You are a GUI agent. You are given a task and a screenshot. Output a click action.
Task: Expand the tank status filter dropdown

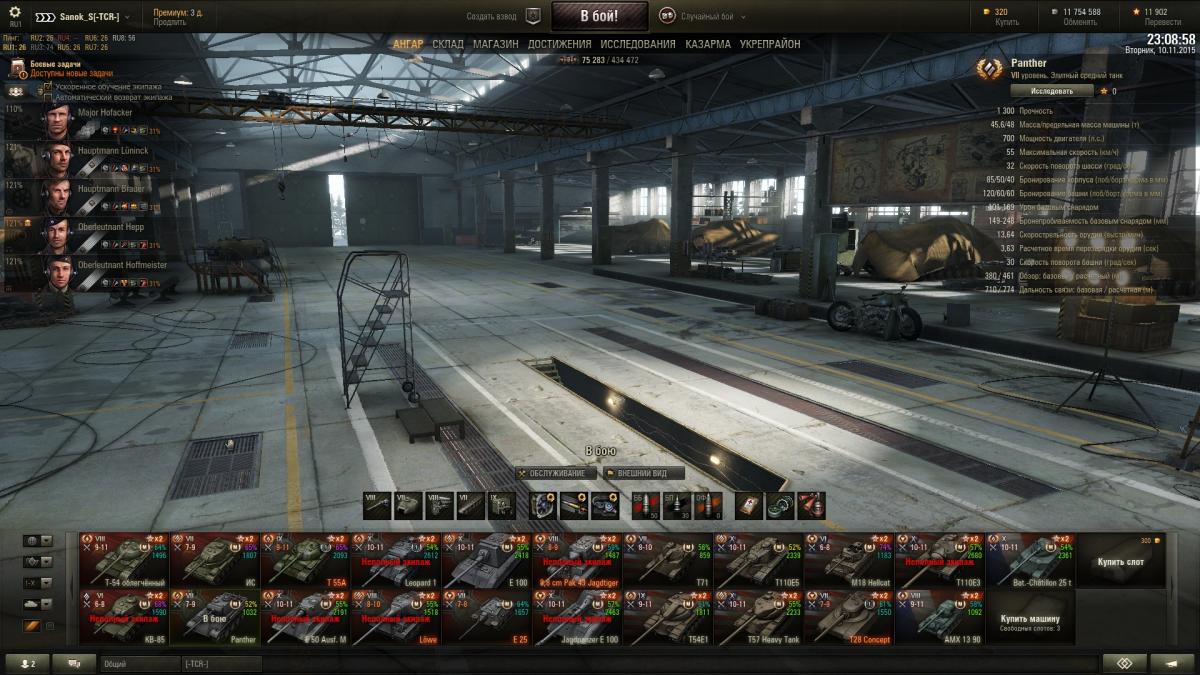click(46, 604)
